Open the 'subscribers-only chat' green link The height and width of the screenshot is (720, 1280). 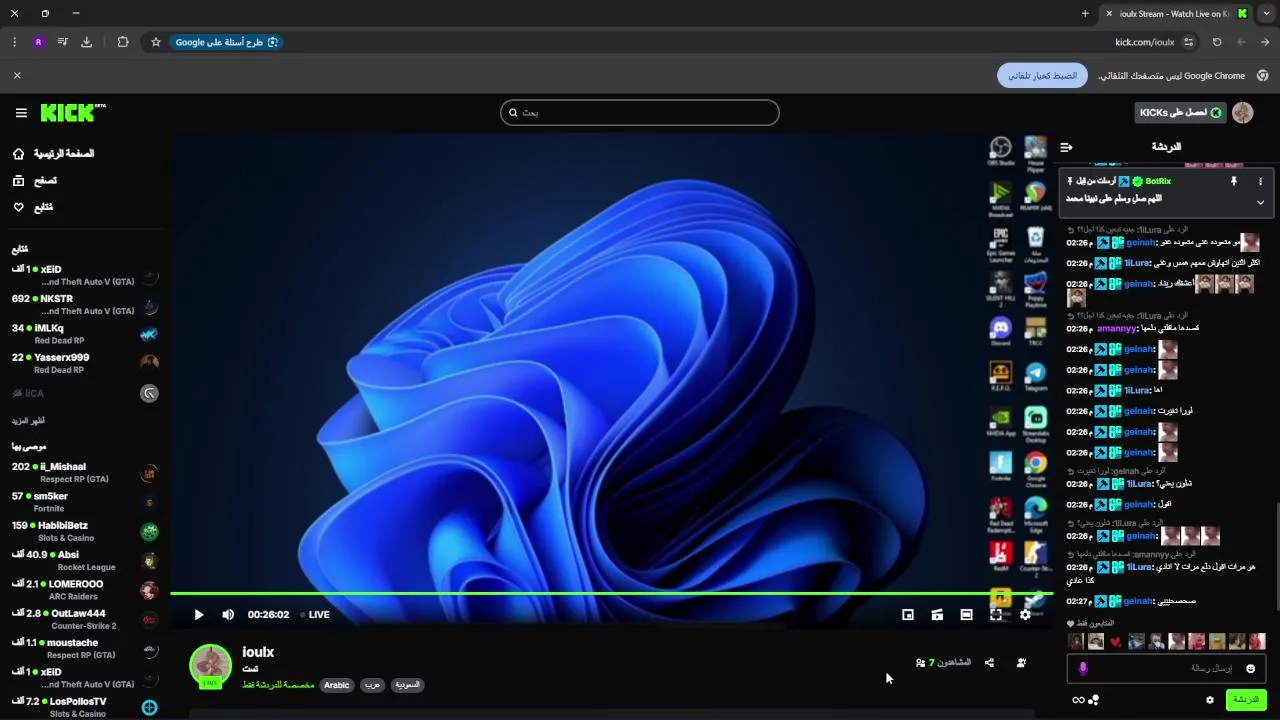(278, 686)
